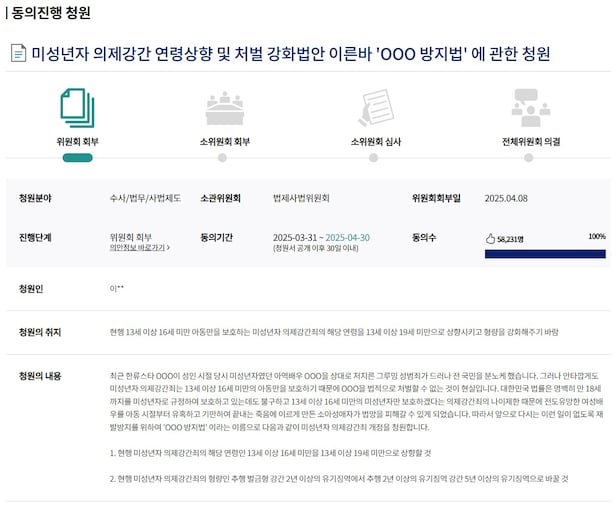Viewport: 616px width, 509px height.
Task: Click the document icon beside the petition title
Action: click(18, 54)
